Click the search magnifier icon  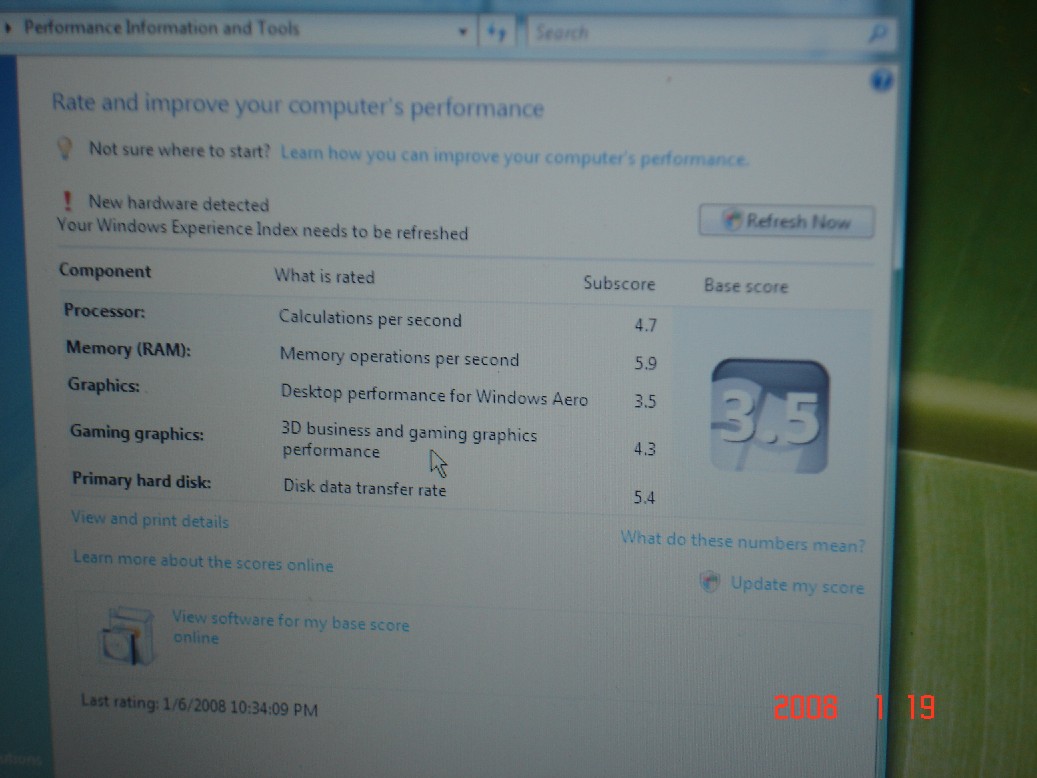coord(878,32)
